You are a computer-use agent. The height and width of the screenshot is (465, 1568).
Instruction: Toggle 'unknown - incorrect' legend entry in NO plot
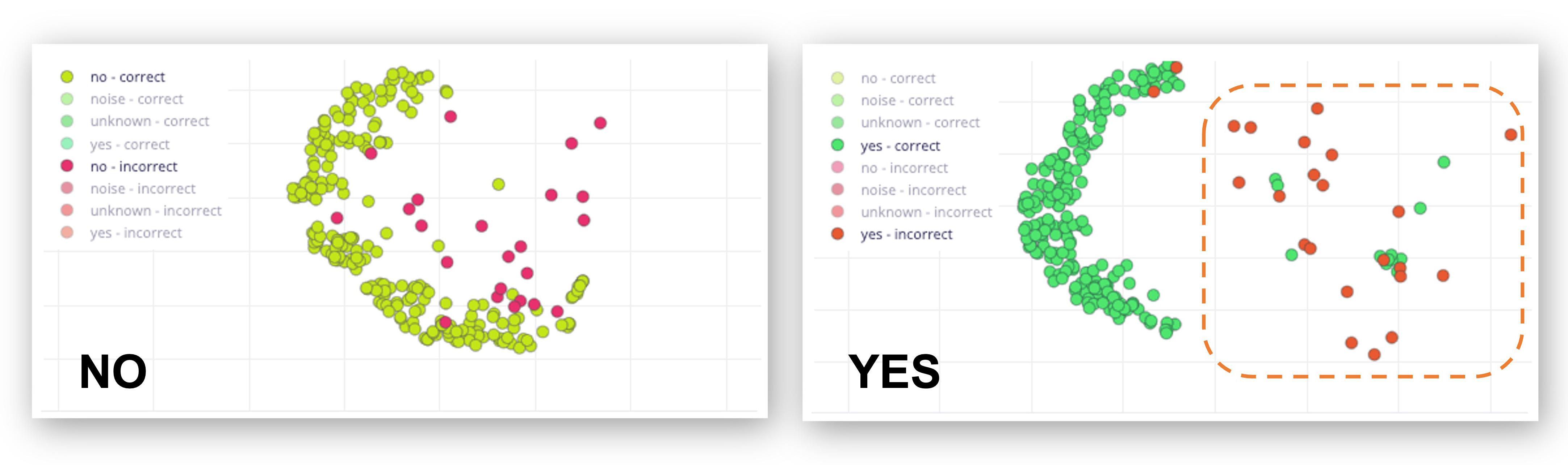(155, 211)
